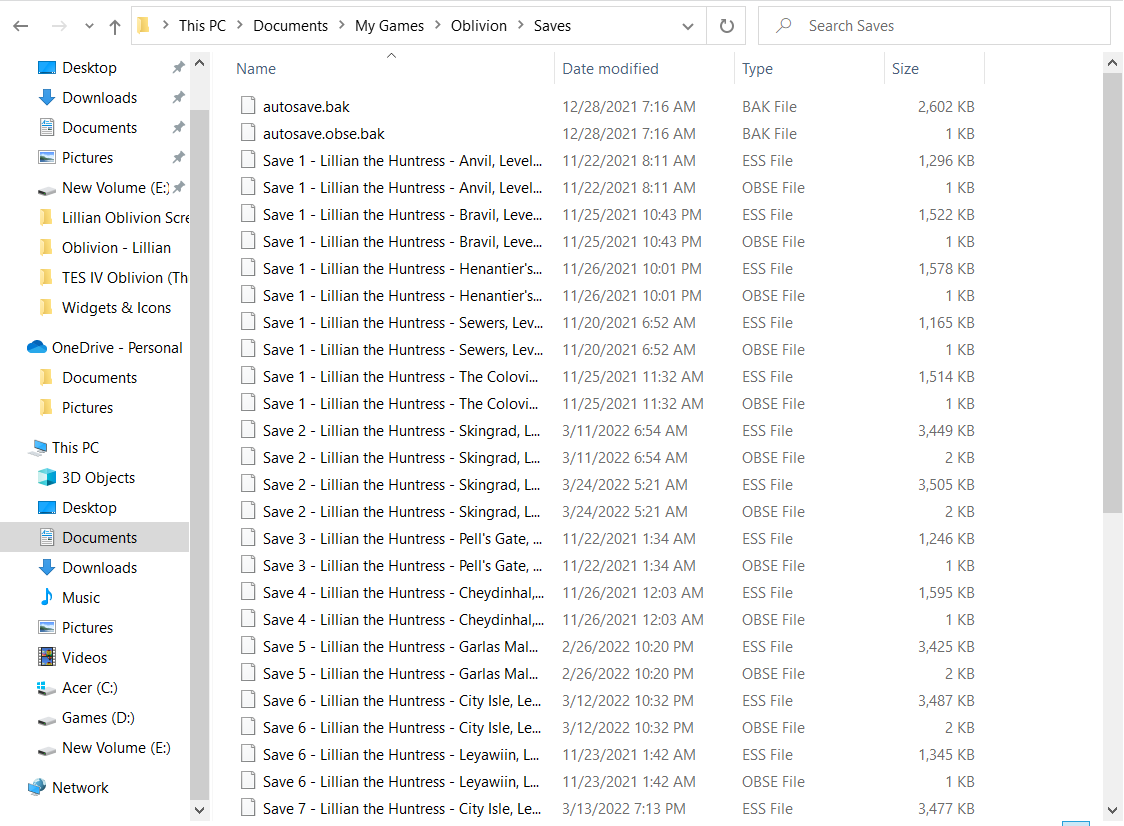The width and height of the screenshot is (1124, 826).
Task: Sort by the Name column header
Action: [256, 69]
